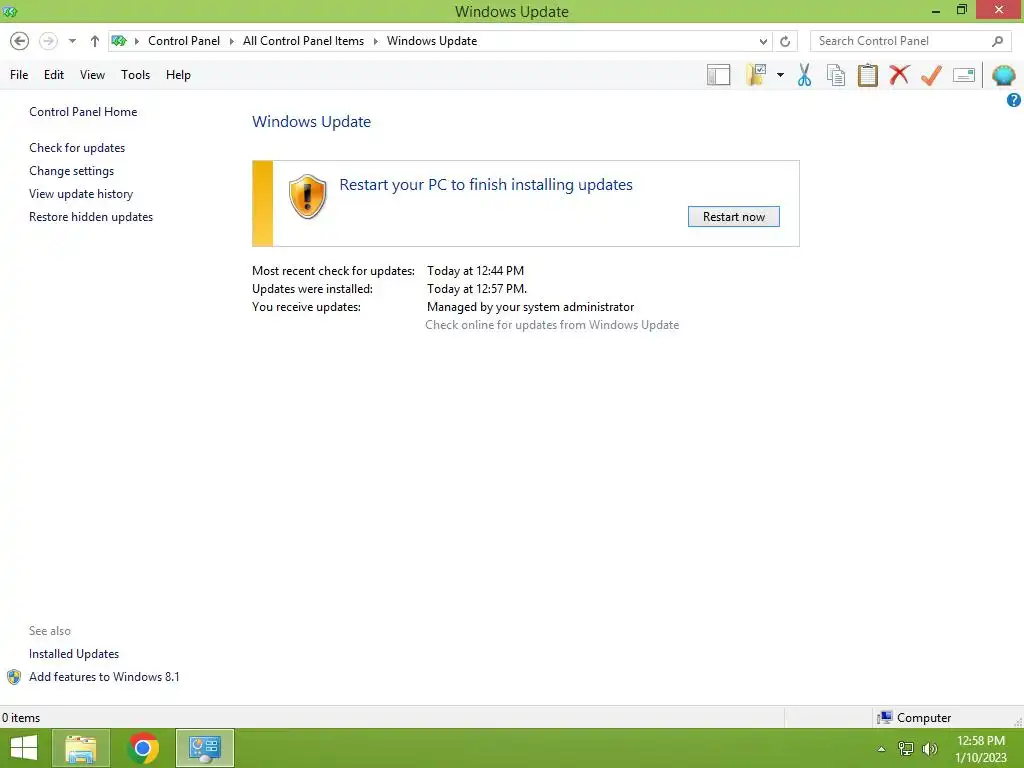This screenshot has width=1024, height=768.
Task: Click the network tray icon
Action: coord(906,749)
